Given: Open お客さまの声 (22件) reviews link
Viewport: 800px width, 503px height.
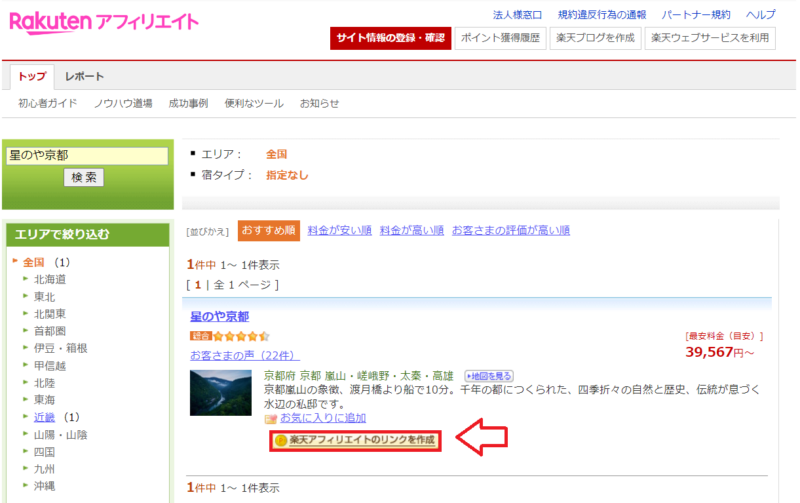Looking at the screenshot, I should point(244,355).
